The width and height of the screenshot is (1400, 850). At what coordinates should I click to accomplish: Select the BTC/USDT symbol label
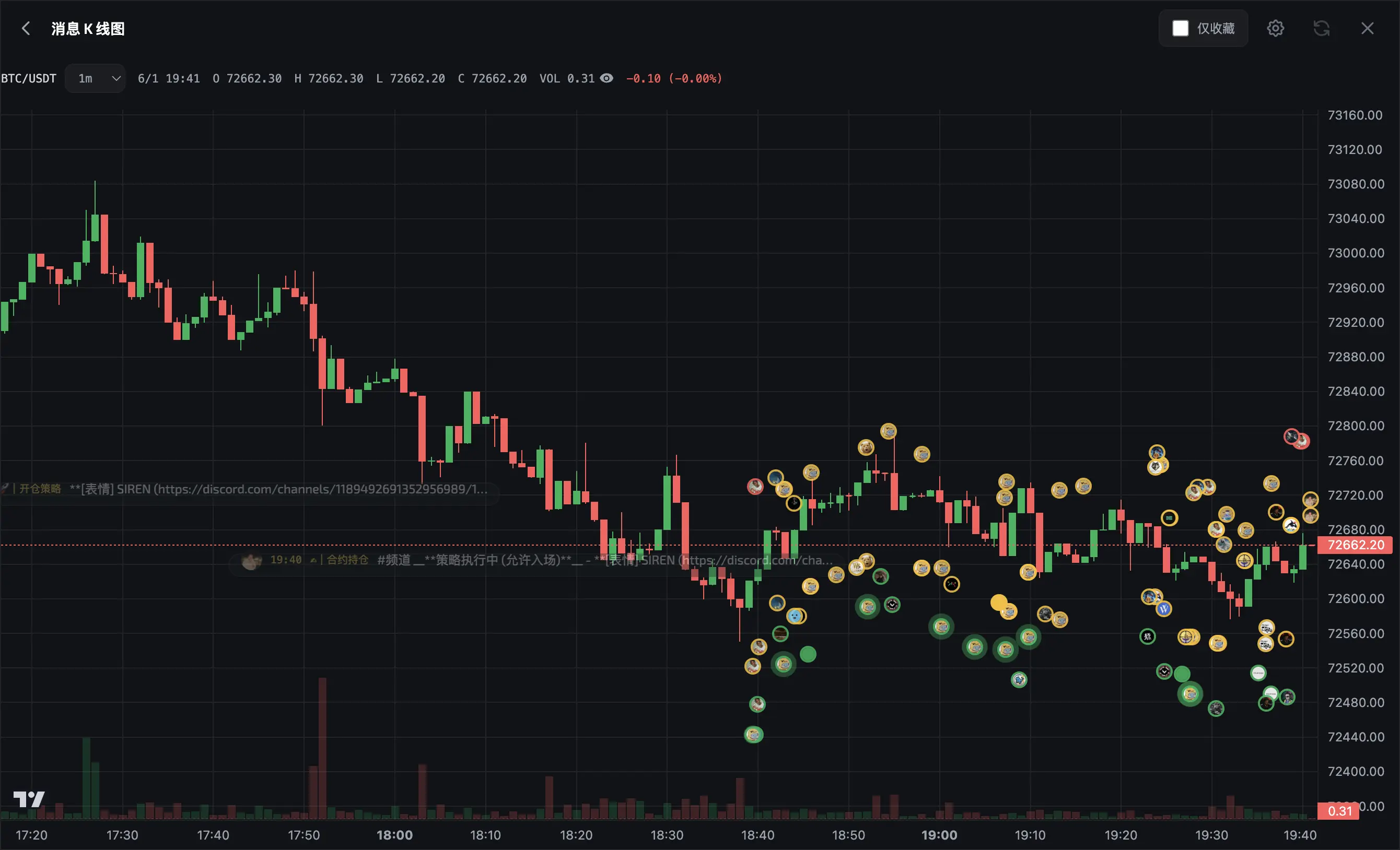29,78
